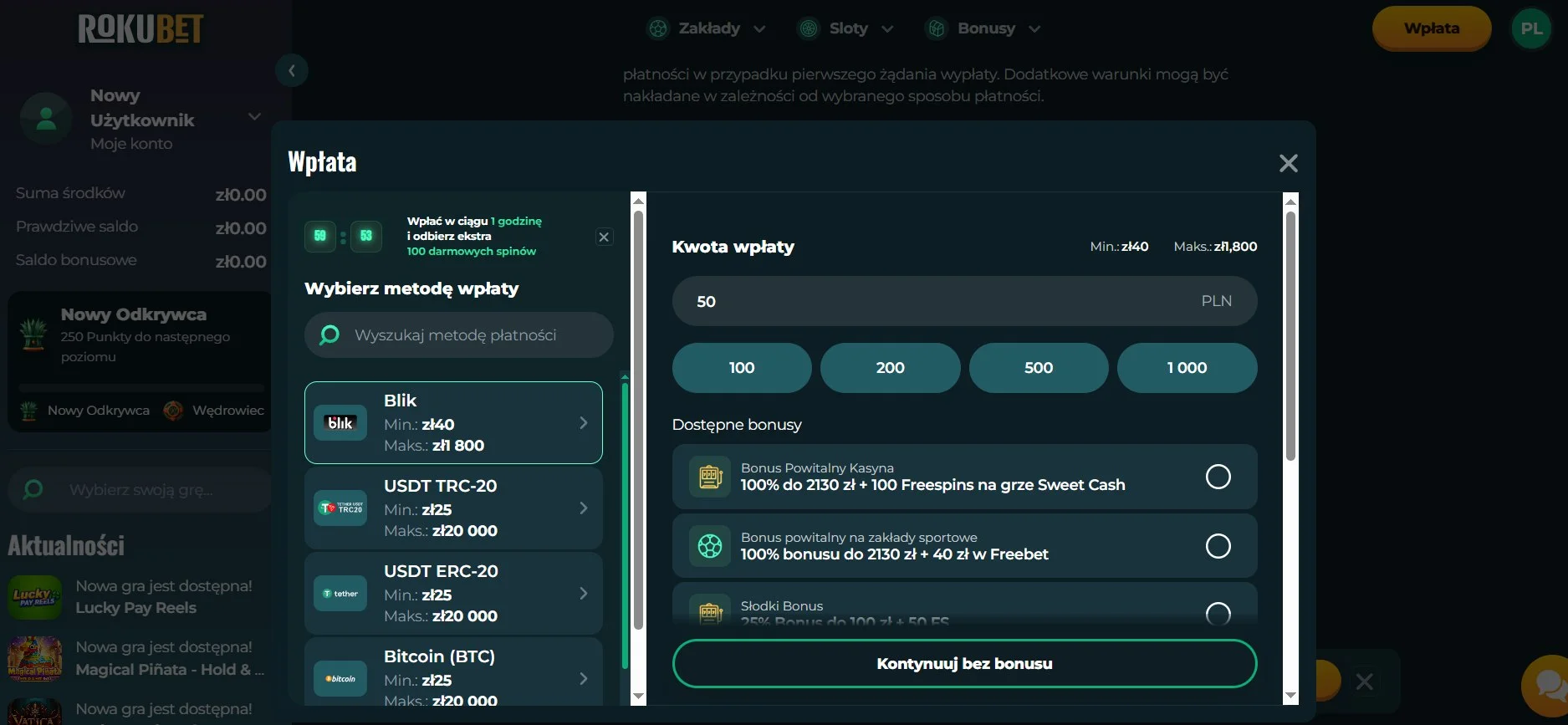Select the Bonus Powitalny Kasyna radio button
This screenshot has height=725, width=1568.
pos(1218,477)
